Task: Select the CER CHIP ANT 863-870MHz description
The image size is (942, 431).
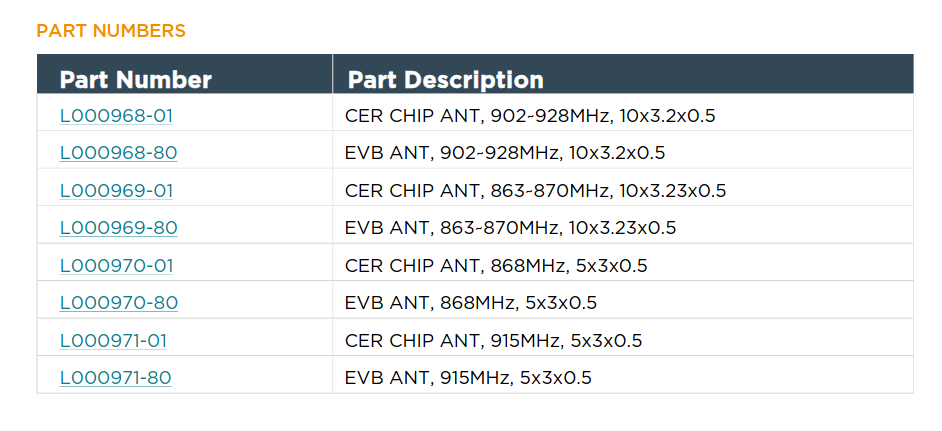Action: pyautogui.click(x=535, y=190)
